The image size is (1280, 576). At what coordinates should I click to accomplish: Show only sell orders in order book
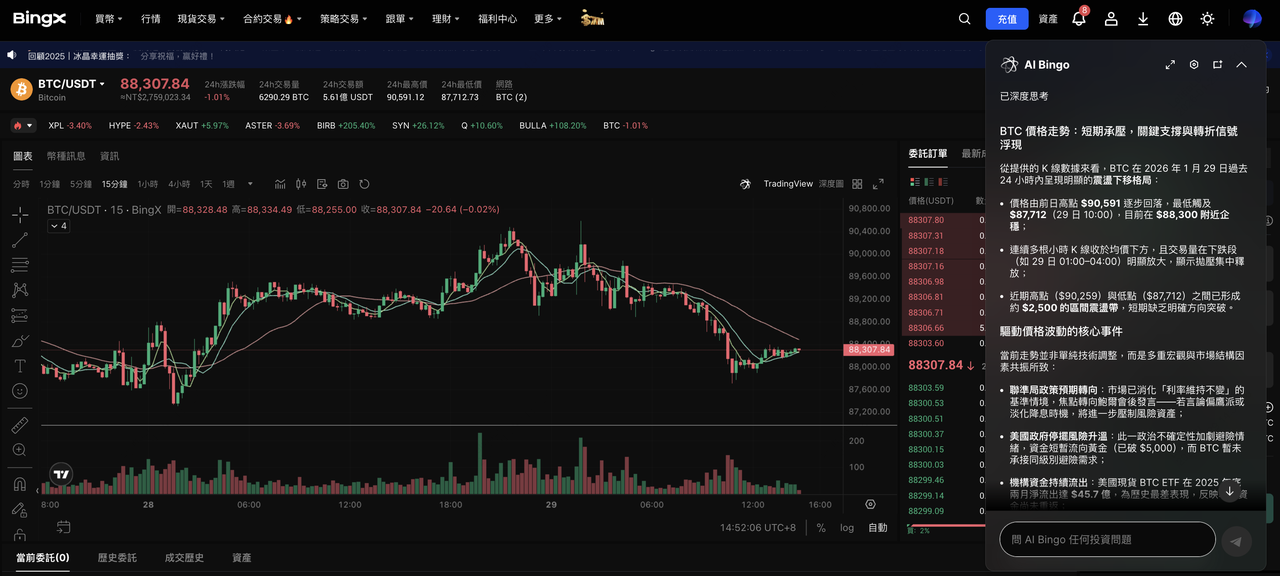click(x=945, y=181)
